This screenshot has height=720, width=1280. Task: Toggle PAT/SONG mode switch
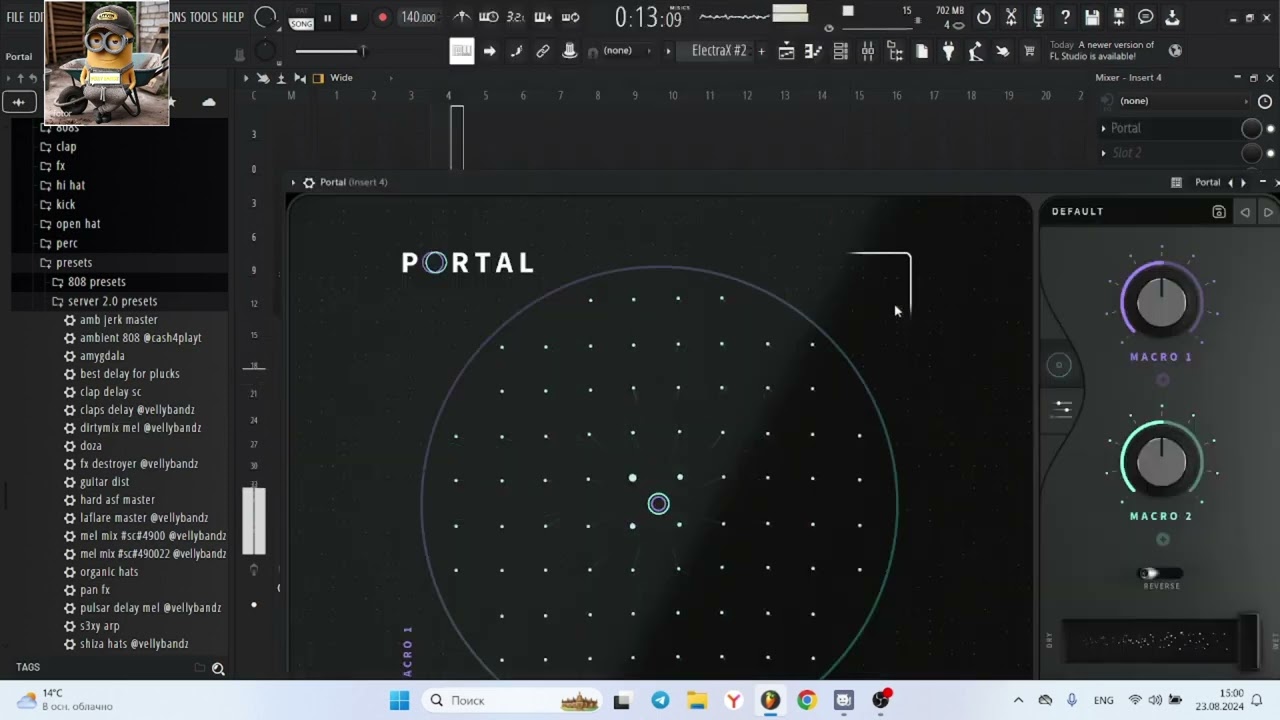(x=301, y=19)
